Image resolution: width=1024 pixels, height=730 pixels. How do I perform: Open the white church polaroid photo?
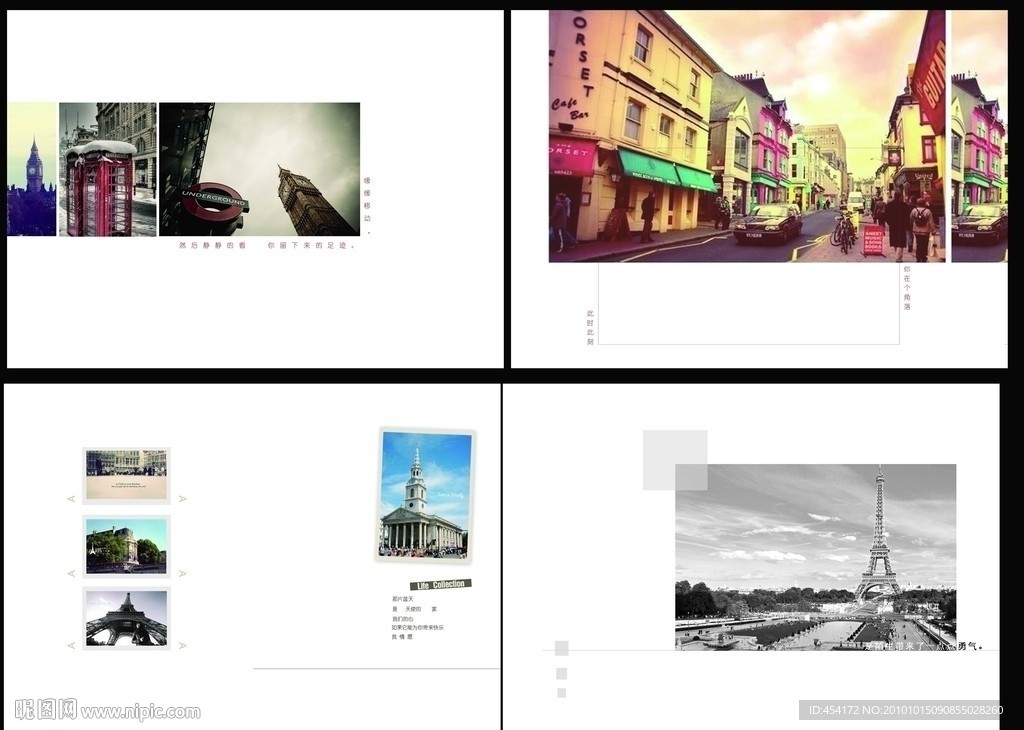(x=425, y=494)
